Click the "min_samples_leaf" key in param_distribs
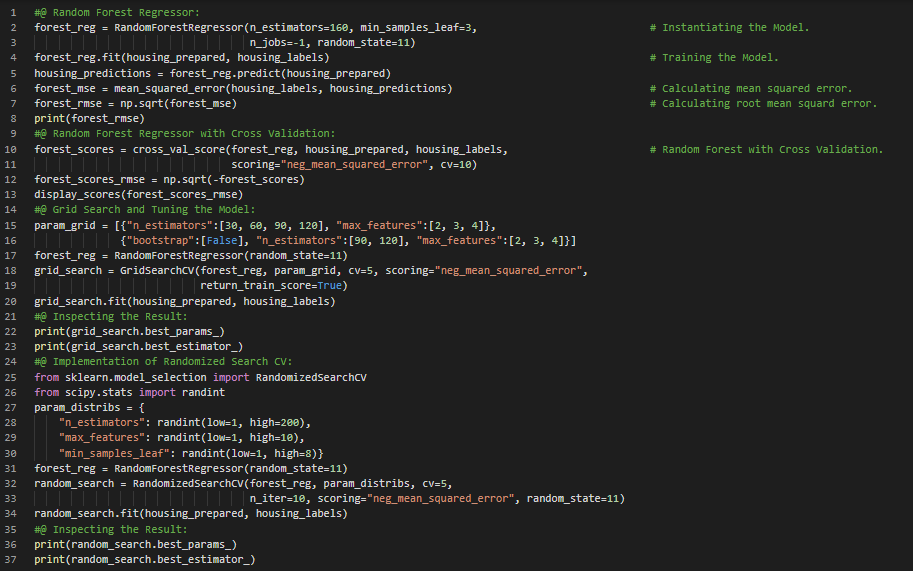 coord(114,453)
